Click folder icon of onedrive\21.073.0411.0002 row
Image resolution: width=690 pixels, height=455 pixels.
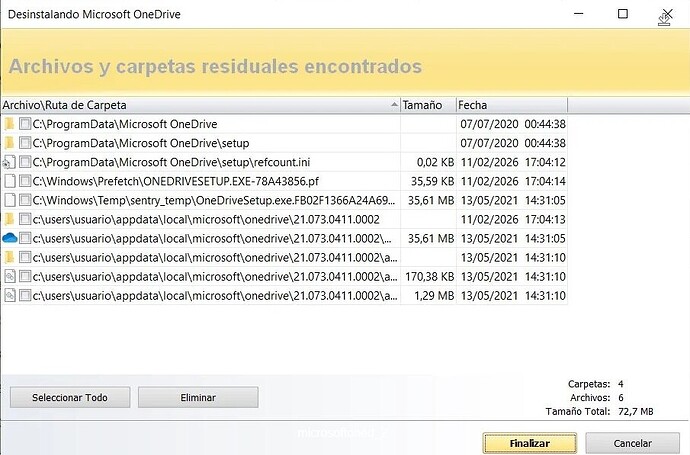point(9,219)
